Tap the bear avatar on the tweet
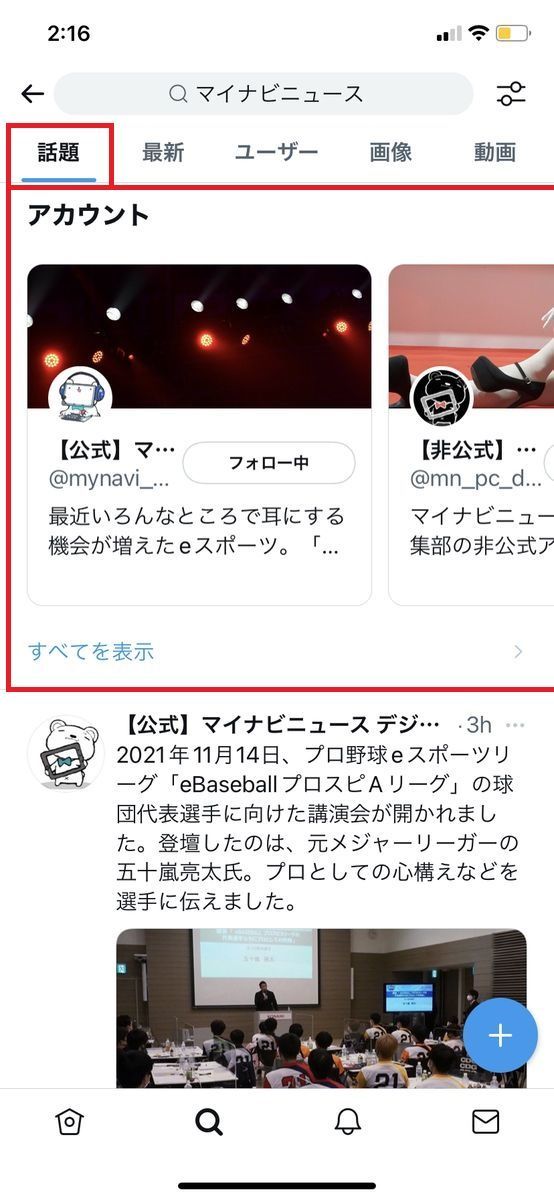 click(x=65, y=753)
